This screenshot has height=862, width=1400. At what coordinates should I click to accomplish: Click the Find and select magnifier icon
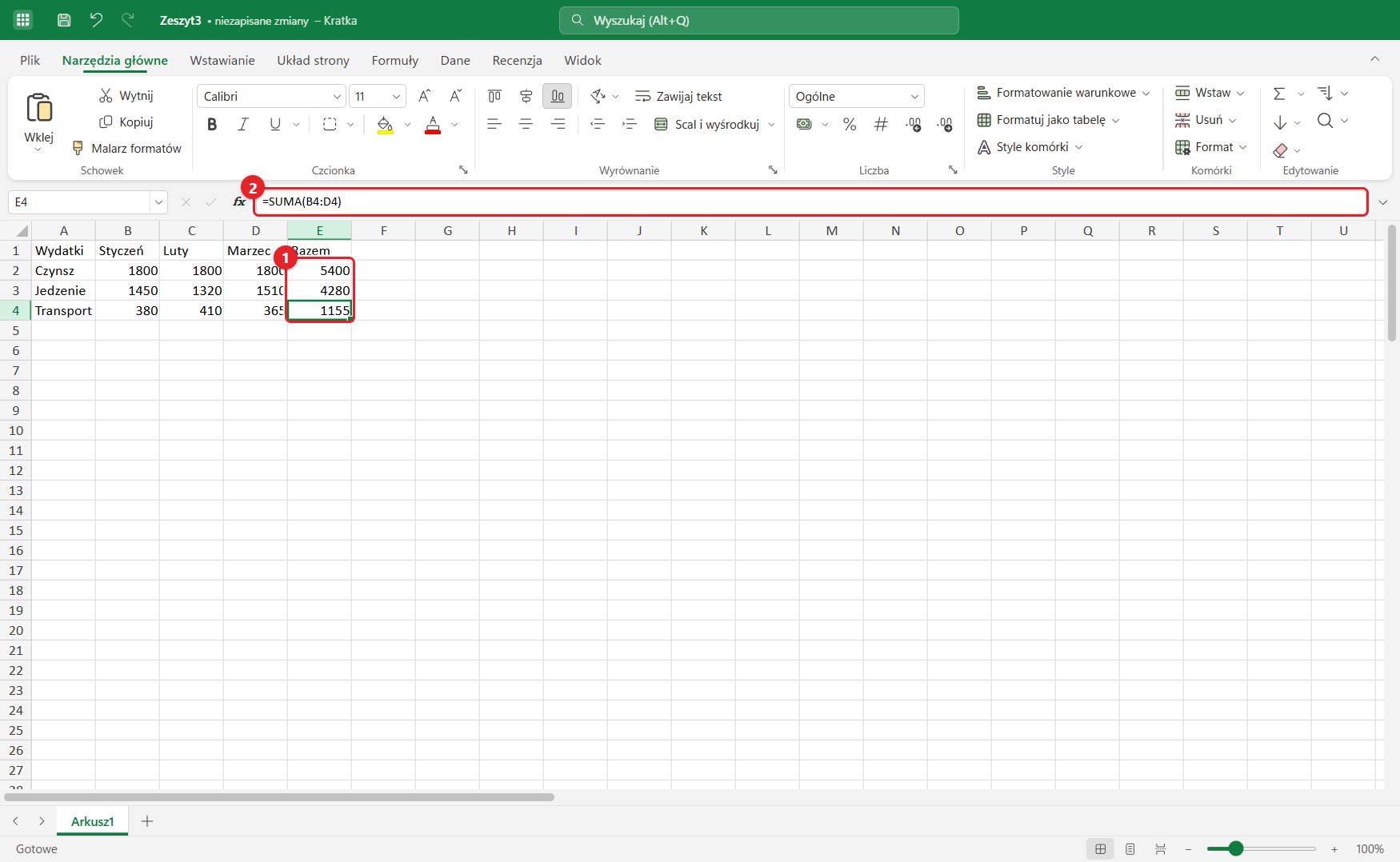click(x=1326, y=121)
